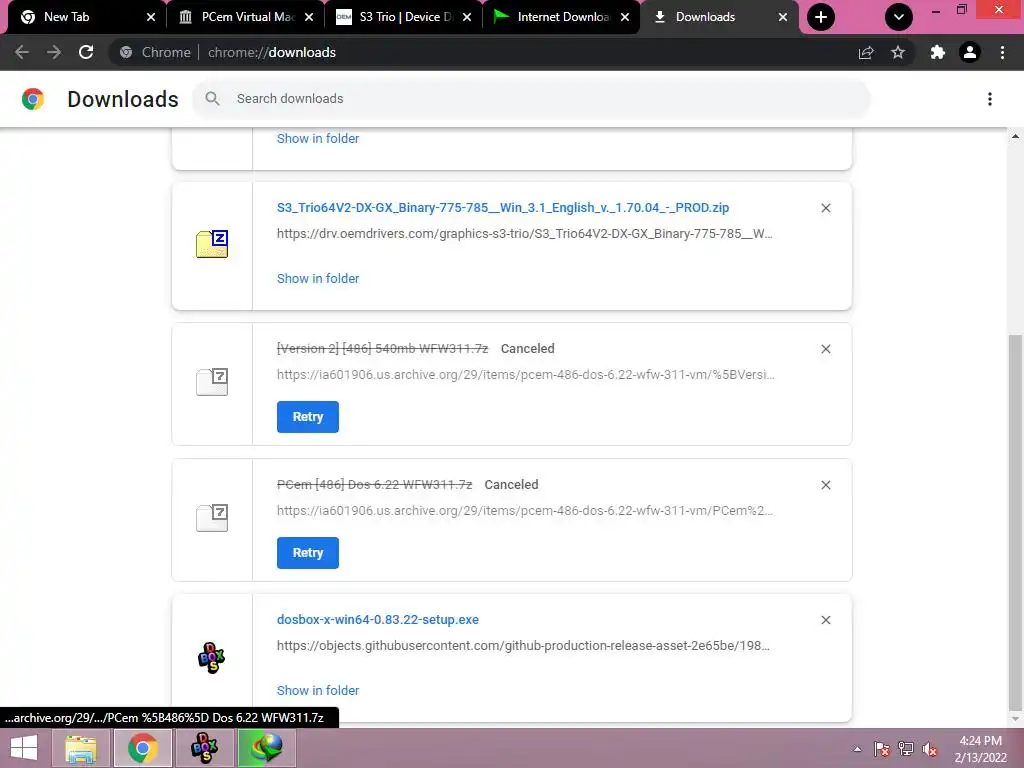Show hidden system tray icons
The image size is (1024, 768).
[x=857, y=749]
